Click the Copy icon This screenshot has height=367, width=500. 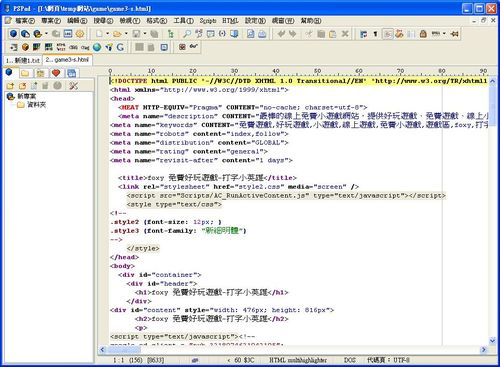click(321, 34)
